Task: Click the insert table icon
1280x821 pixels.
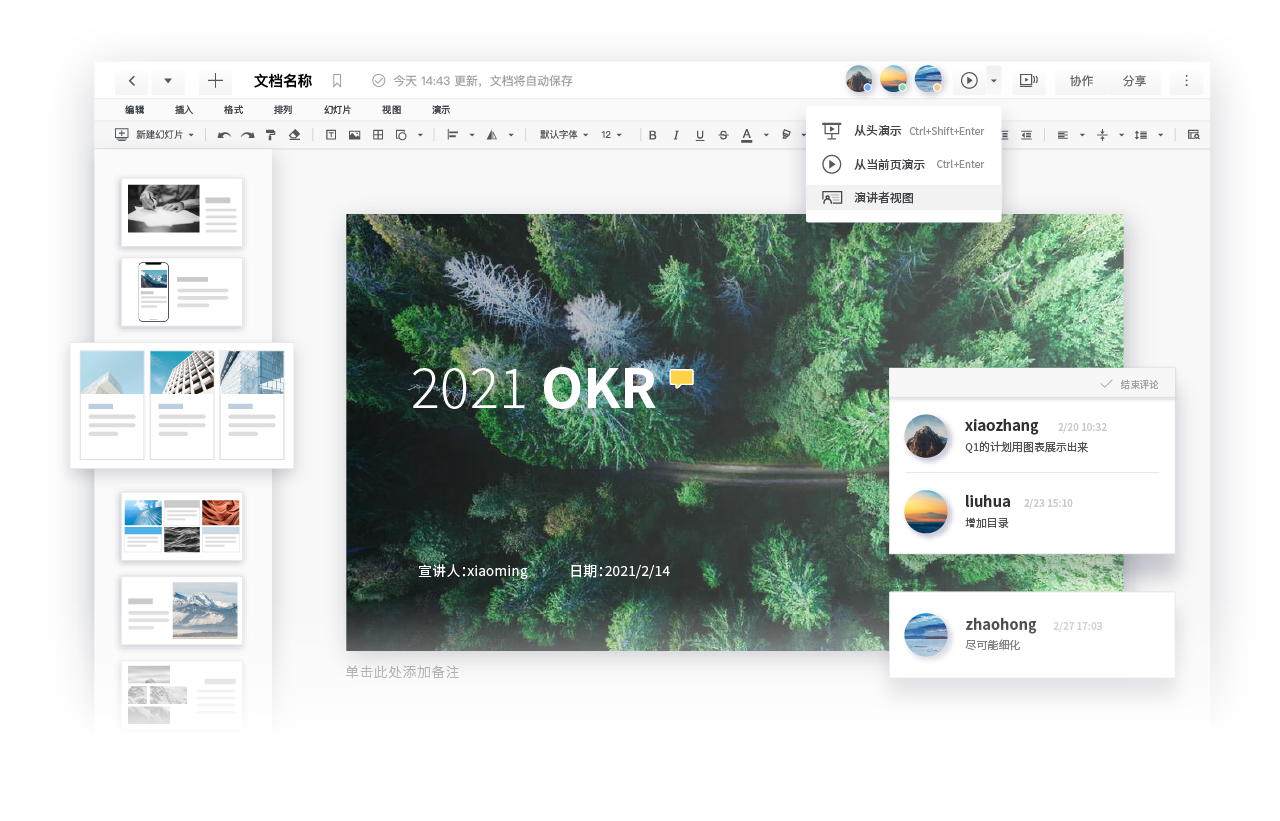Action: 378,135
